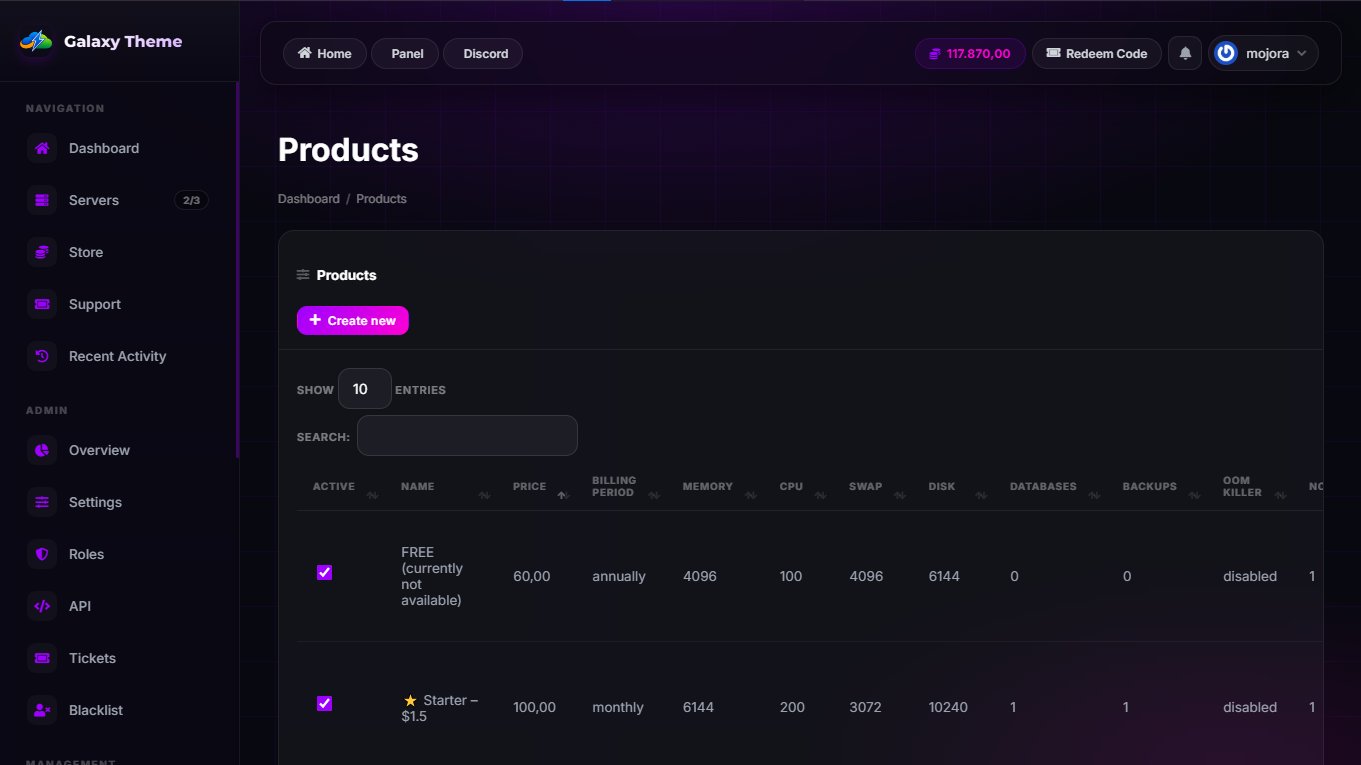This screenshot has width=1361, height=765.
Task: Click the notification bell icon
Action: pos(1185,54)
